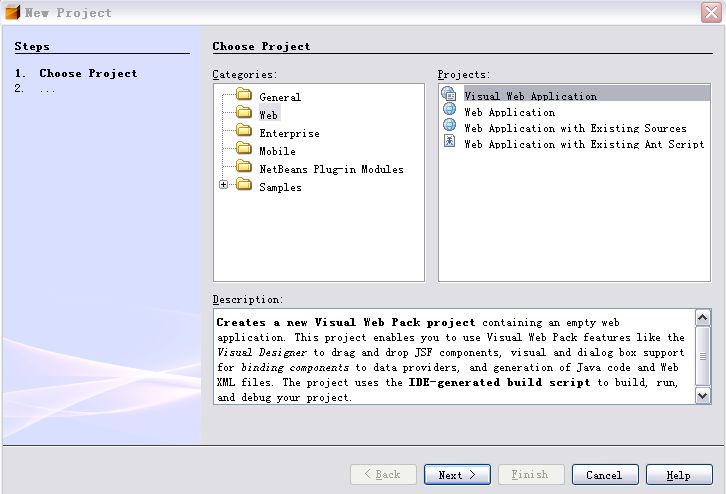The width and height of the screenshot is (726, 494).
Task: Click the Web Application globe icon
Action: coord(449,109)
